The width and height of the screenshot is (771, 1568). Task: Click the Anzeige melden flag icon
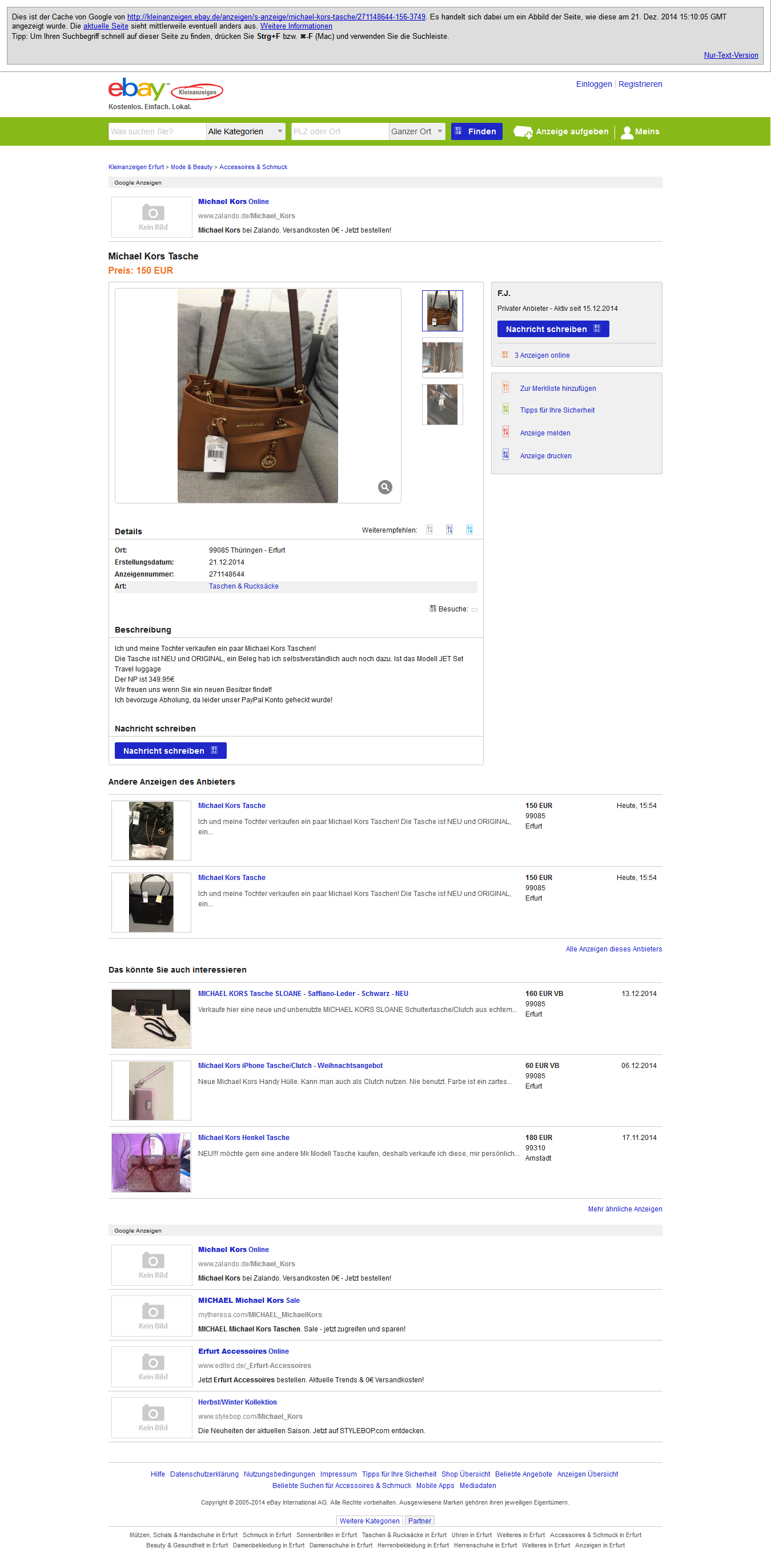pyautogui.click(x=505, y=431)
